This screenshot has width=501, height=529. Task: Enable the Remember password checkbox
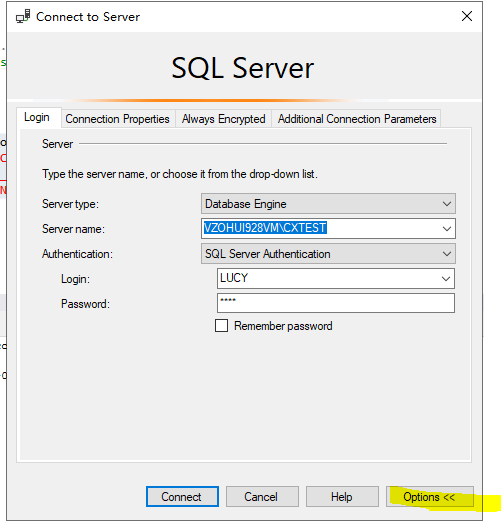221,326
